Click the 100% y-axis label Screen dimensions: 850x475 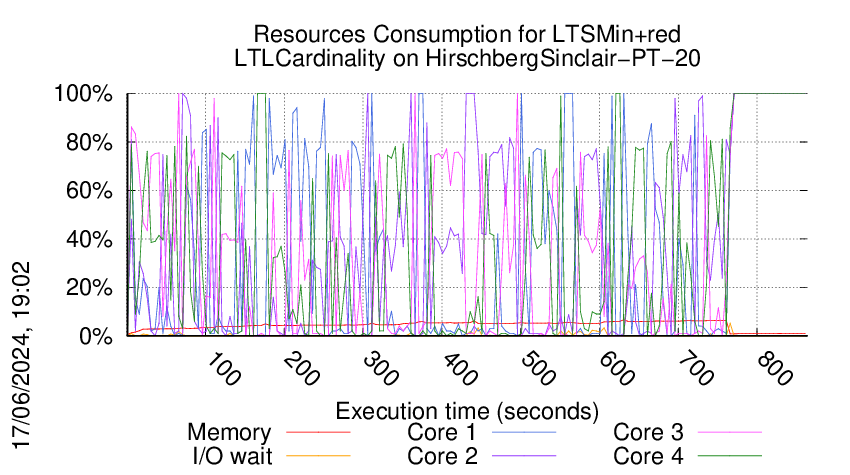(83, 94)
